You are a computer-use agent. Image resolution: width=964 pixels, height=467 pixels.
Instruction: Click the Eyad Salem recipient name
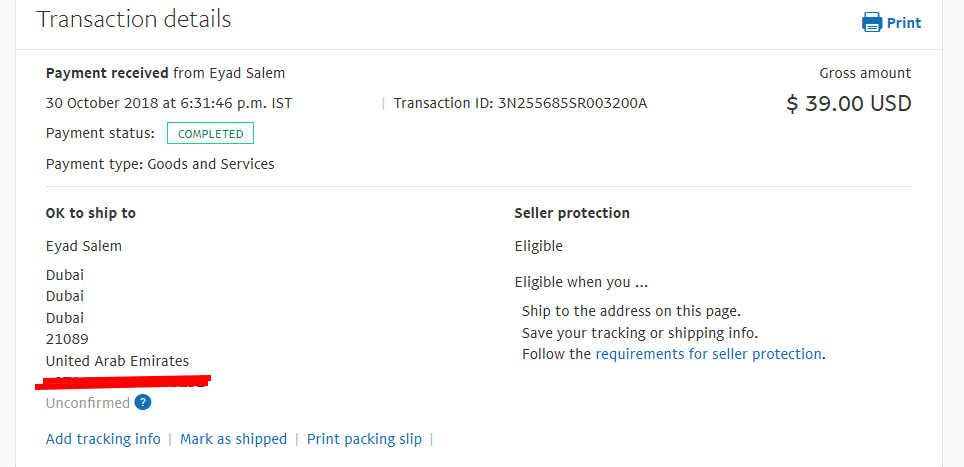point(84,246)
